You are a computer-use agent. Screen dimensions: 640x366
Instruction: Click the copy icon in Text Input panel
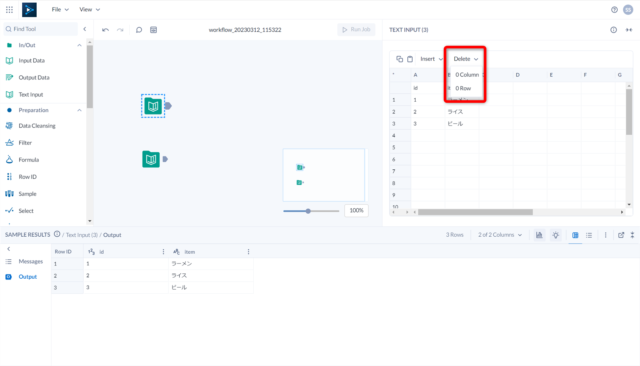point(400,59)
